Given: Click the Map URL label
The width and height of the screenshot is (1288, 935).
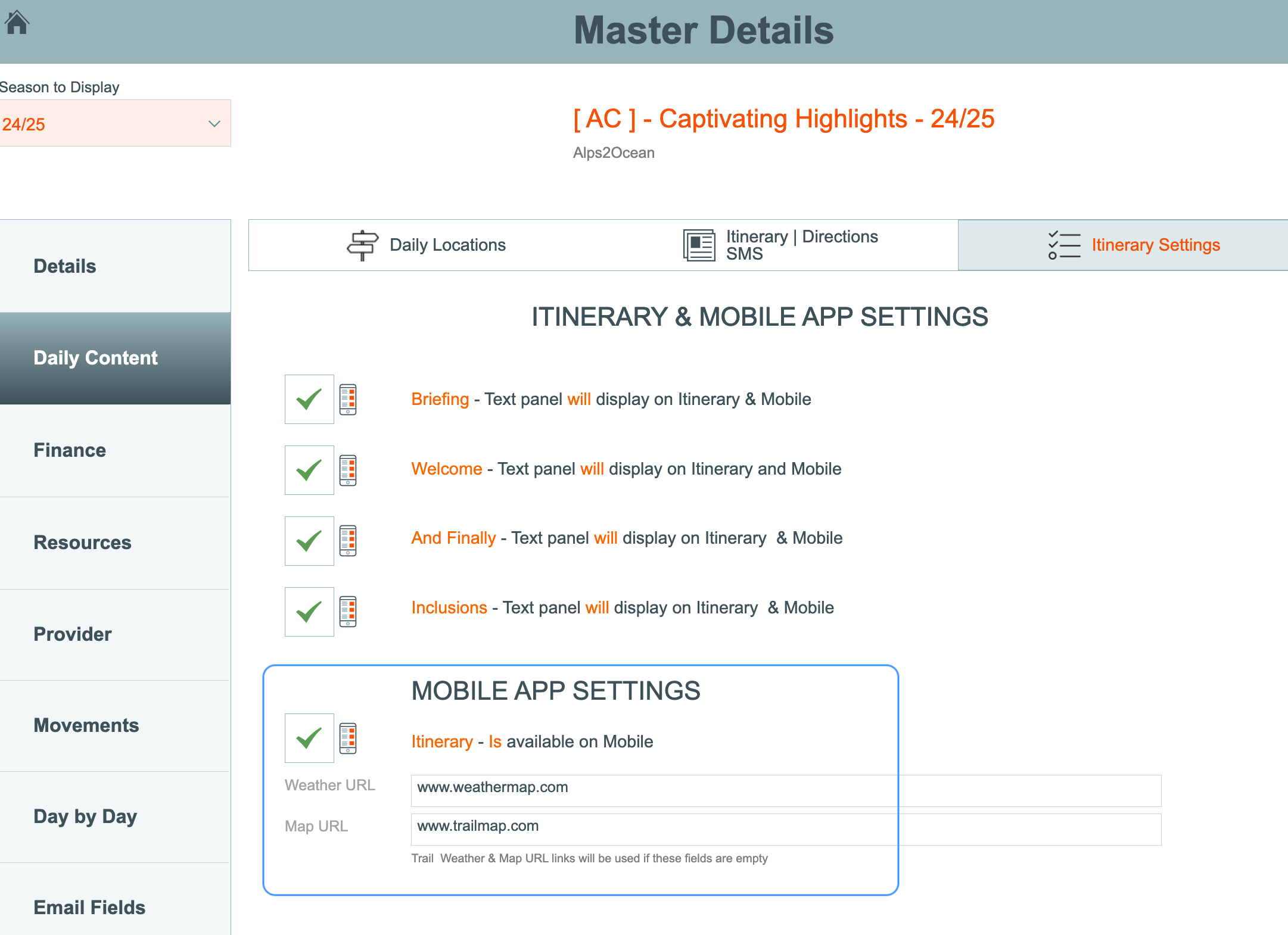Looking at the screenshot, I should click(316, 826).
